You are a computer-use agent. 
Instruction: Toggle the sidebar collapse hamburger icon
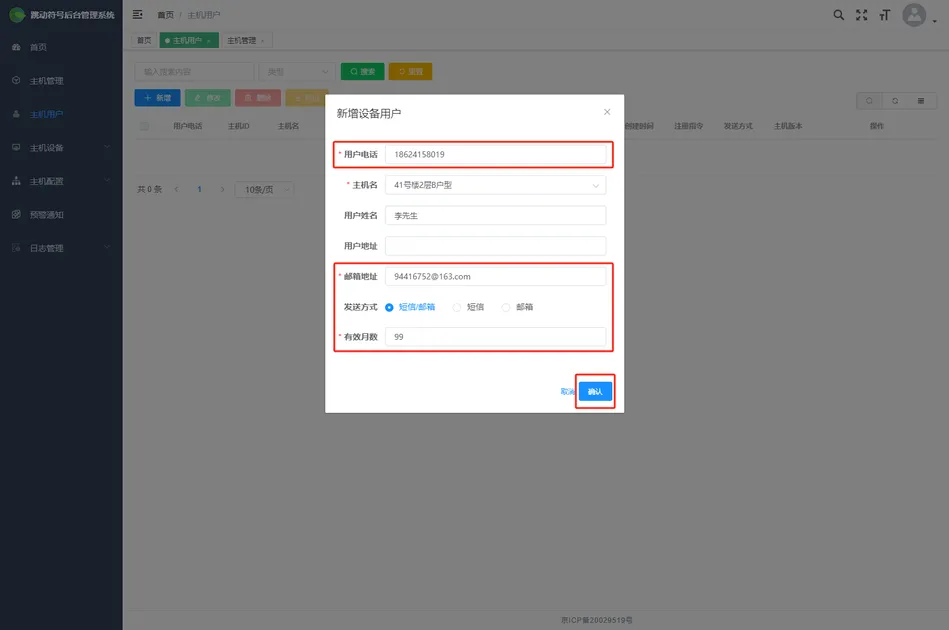(x=137, y=15)
